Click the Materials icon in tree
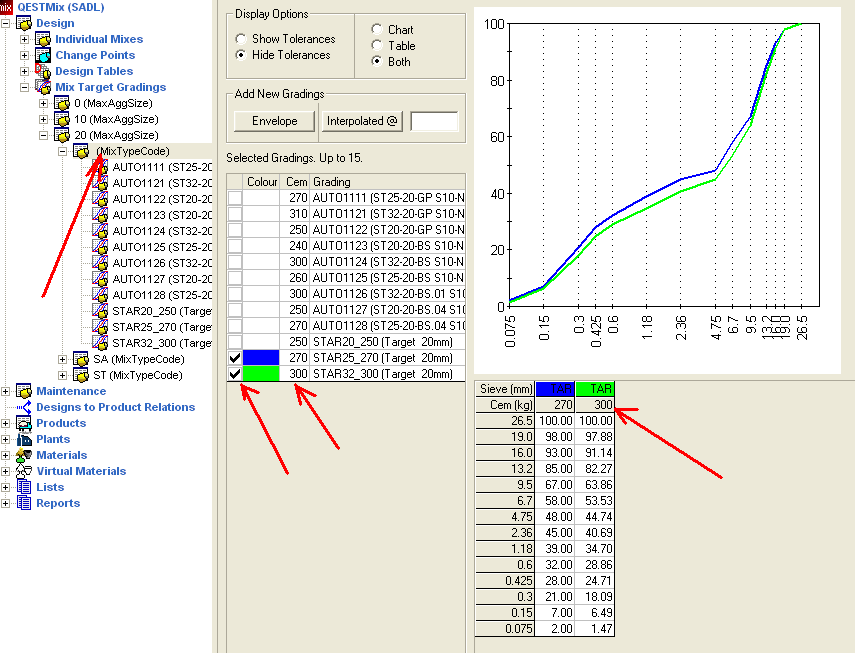 [x=24, y=455]
